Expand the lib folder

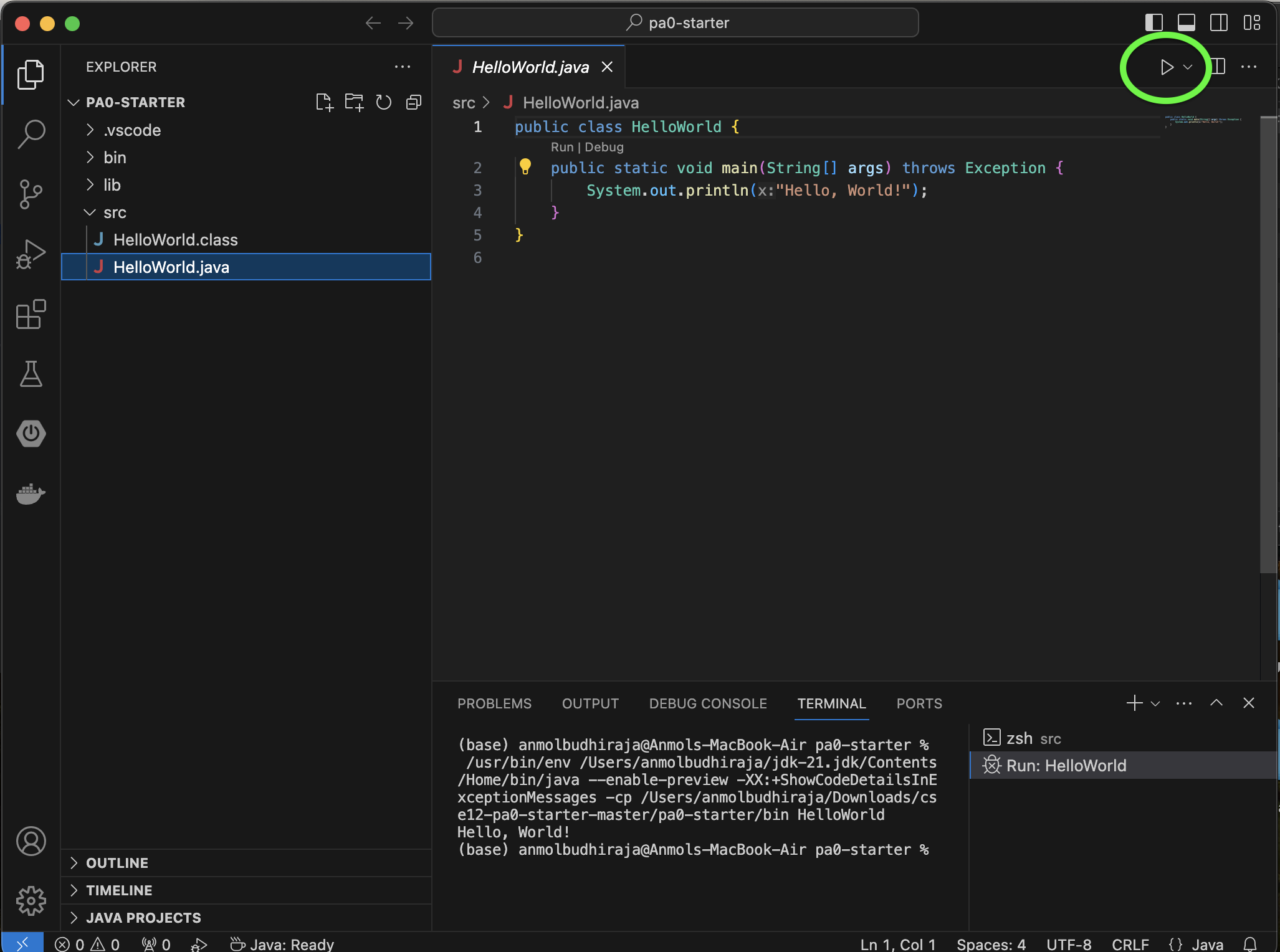tap(246, 185)
